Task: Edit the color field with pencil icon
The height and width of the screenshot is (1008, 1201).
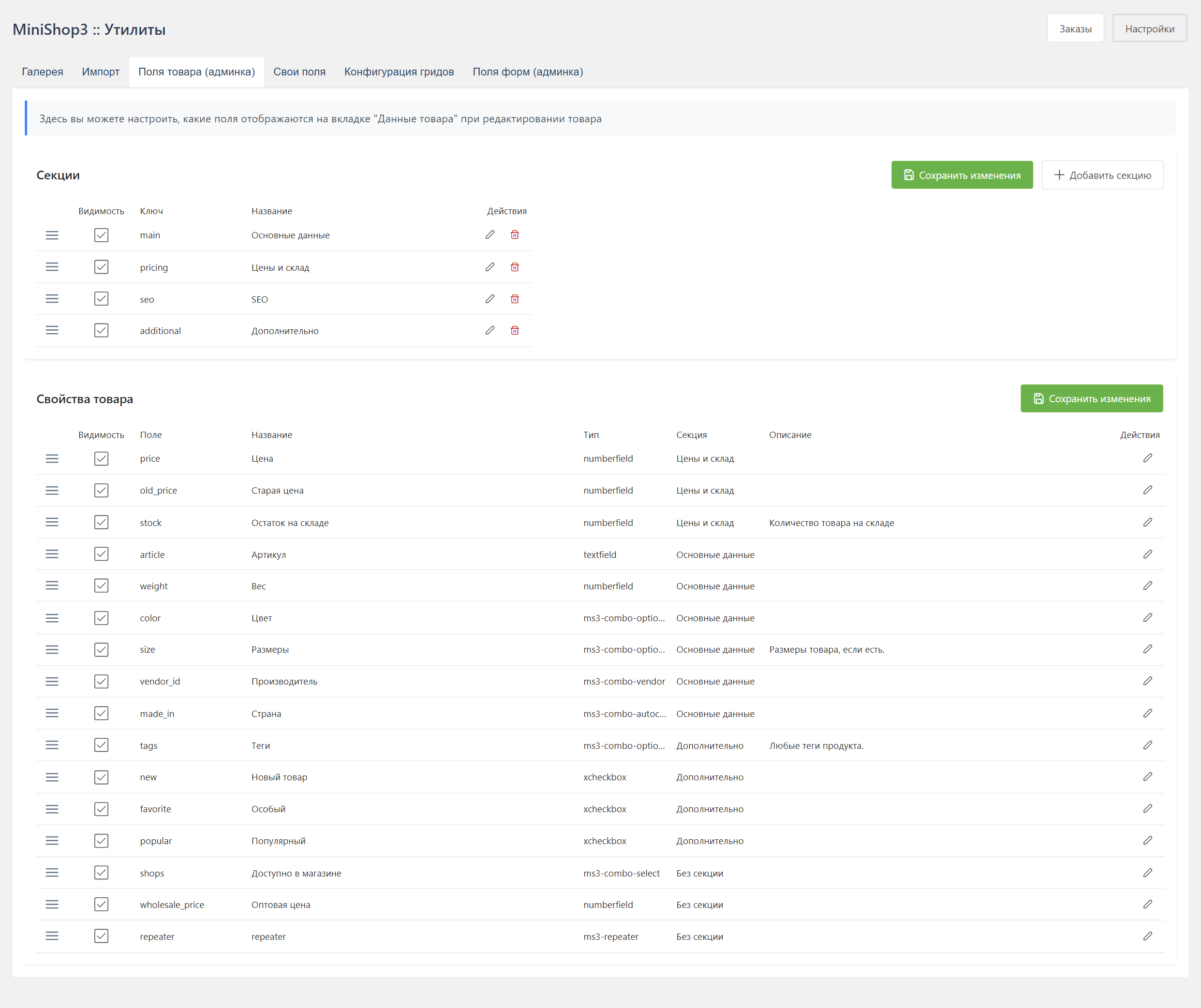Action: [x=1147, y=617]
